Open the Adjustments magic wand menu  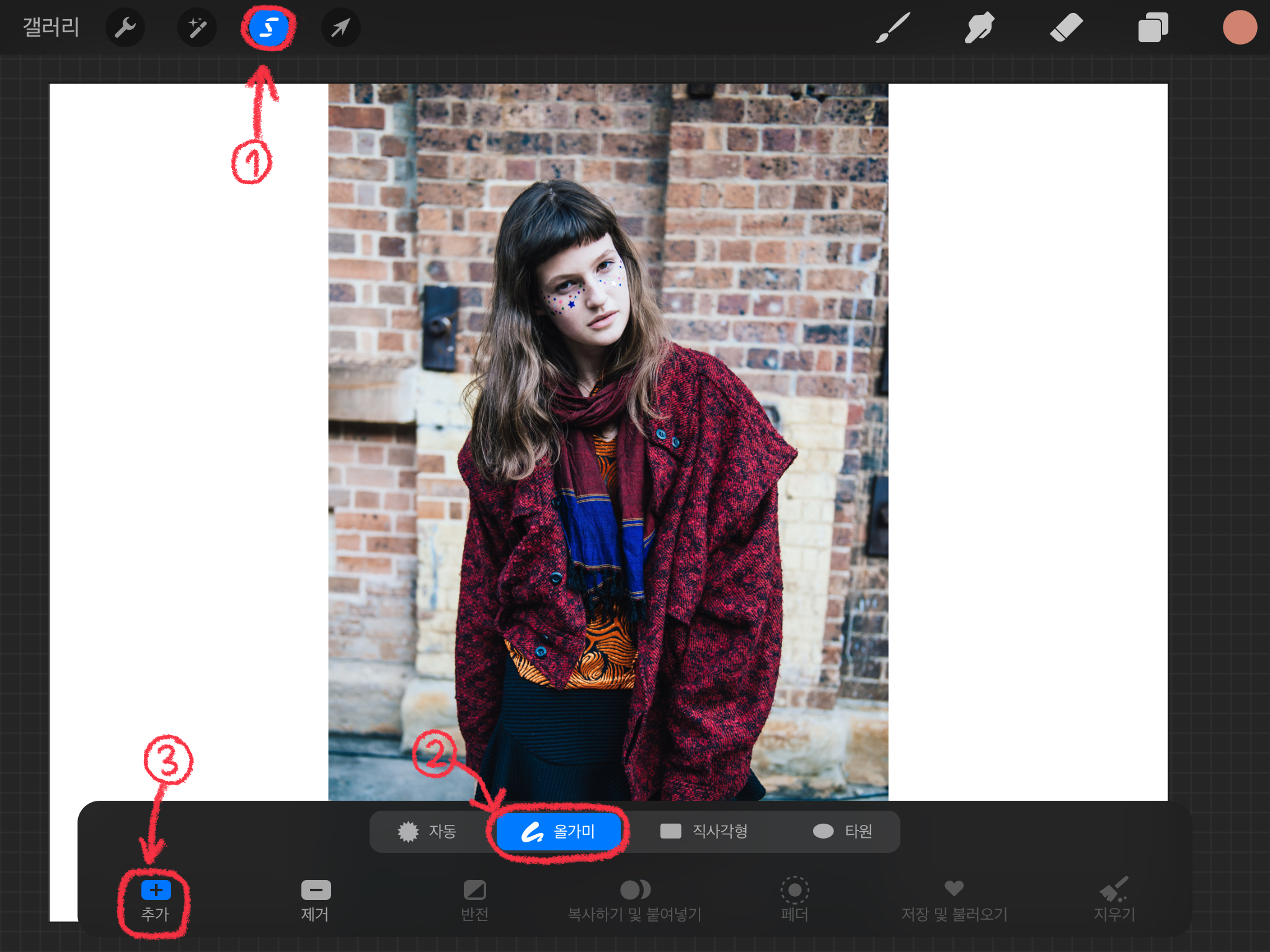[197, 28]
